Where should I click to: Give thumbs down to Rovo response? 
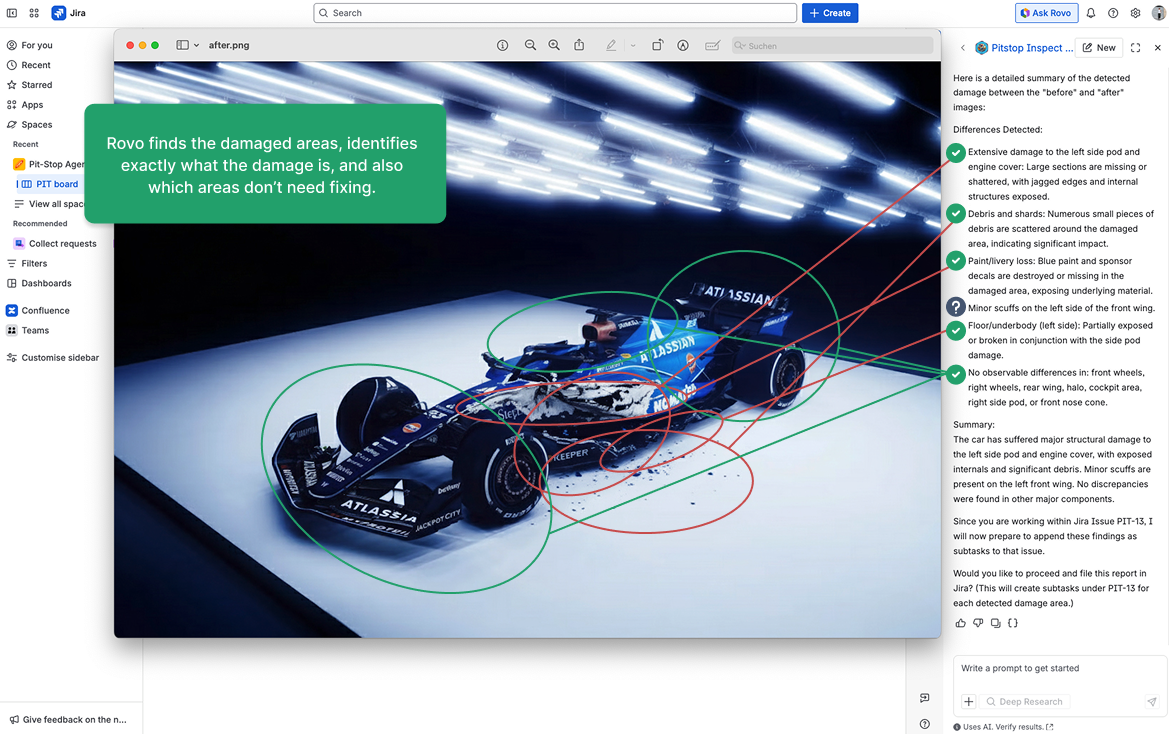(x=978, y=623)
